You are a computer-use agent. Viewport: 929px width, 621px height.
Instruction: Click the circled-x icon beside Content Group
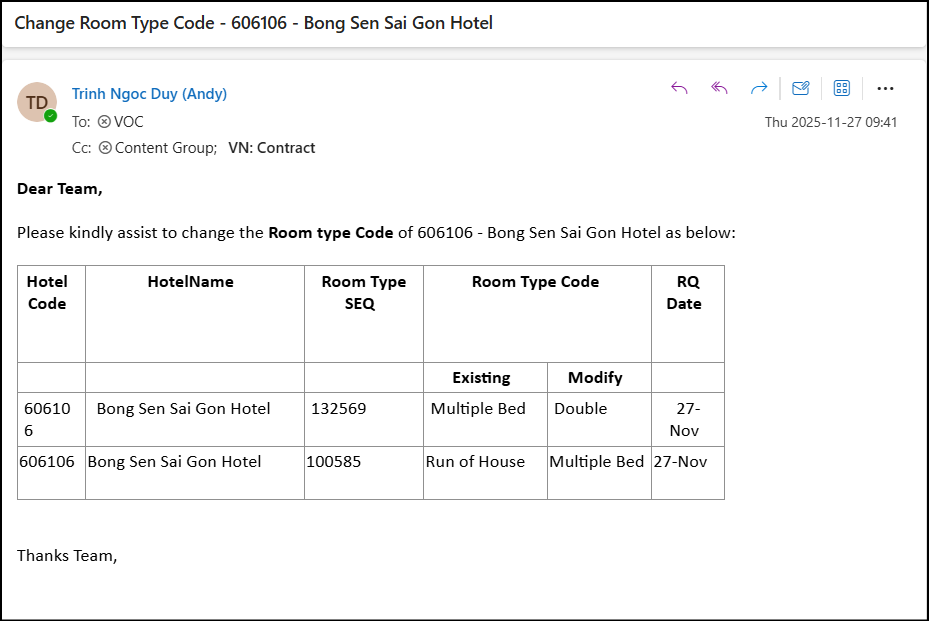[105, 148]
